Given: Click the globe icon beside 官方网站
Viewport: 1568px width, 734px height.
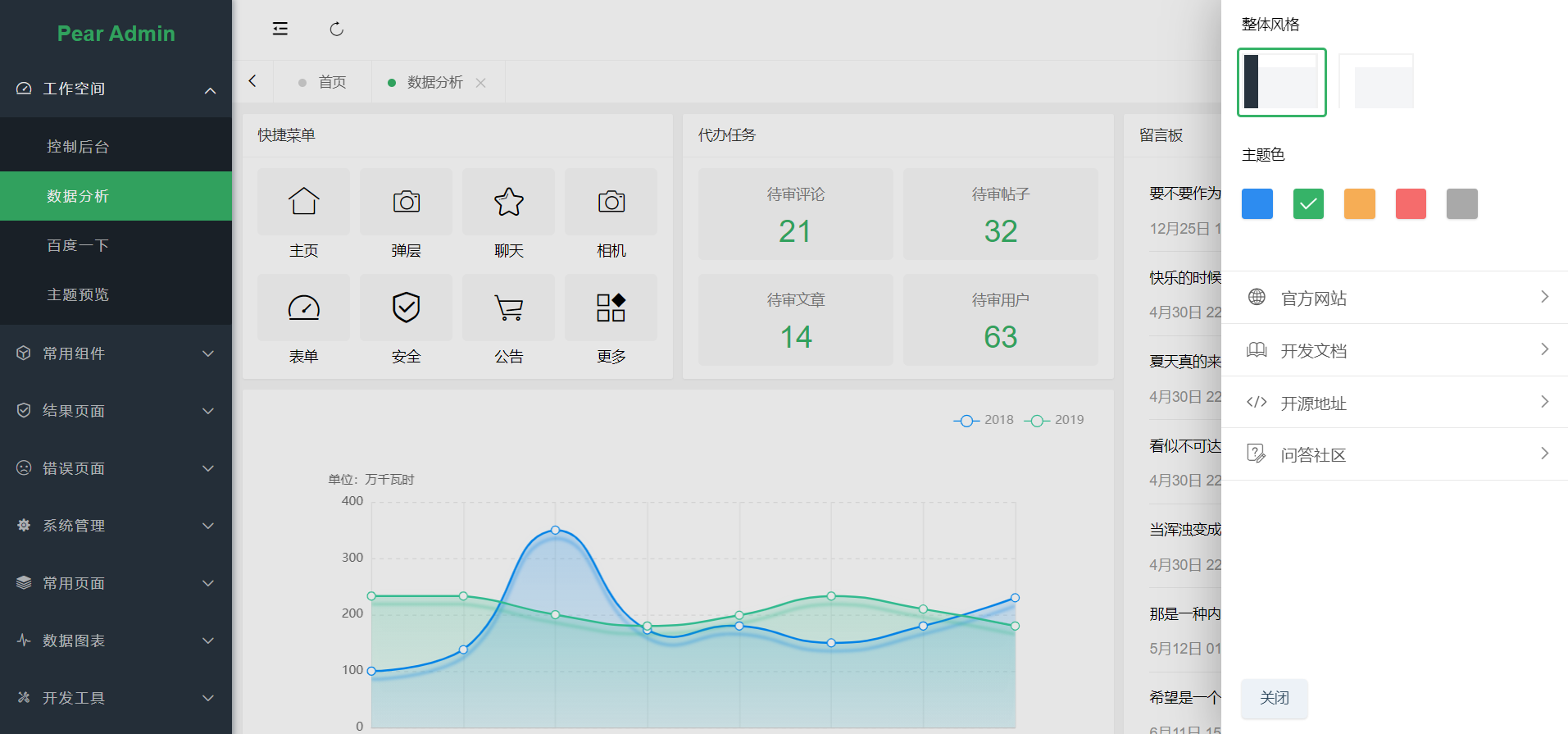Looking at the screenshot, I should click(1257, 297).
